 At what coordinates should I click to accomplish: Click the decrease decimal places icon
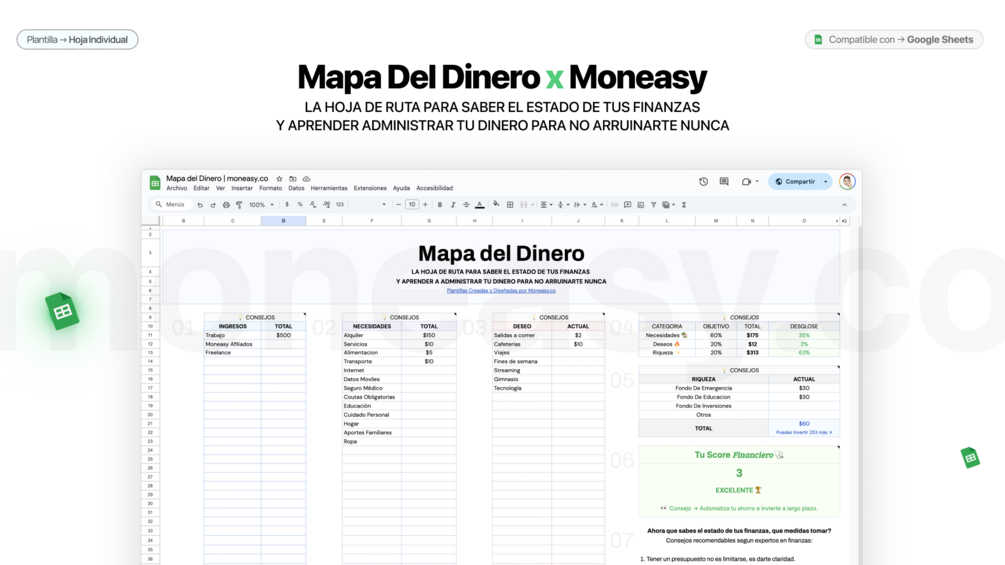click(313, 205)
